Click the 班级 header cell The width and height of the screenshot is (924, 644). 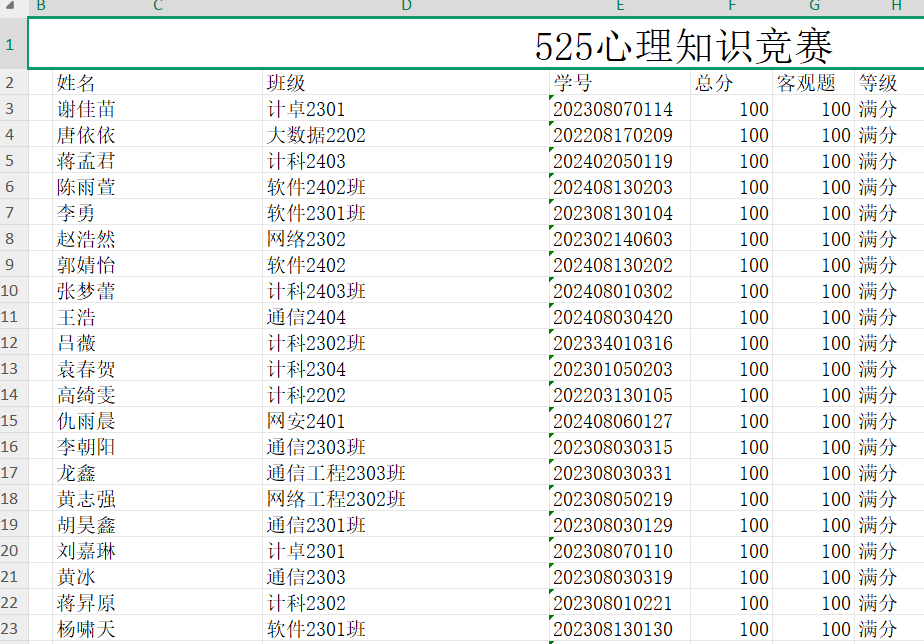coord(286,83)
